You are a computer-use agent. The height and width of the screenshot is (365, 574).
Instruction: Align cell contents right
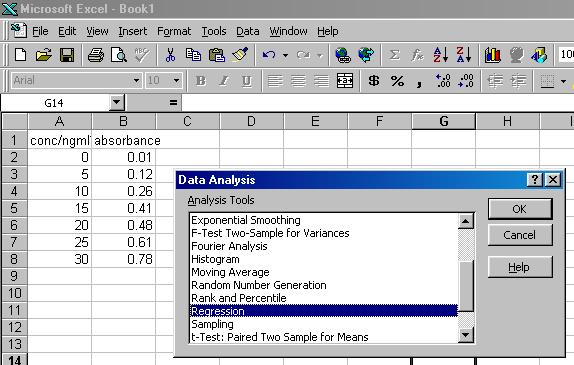pos(321,81)
